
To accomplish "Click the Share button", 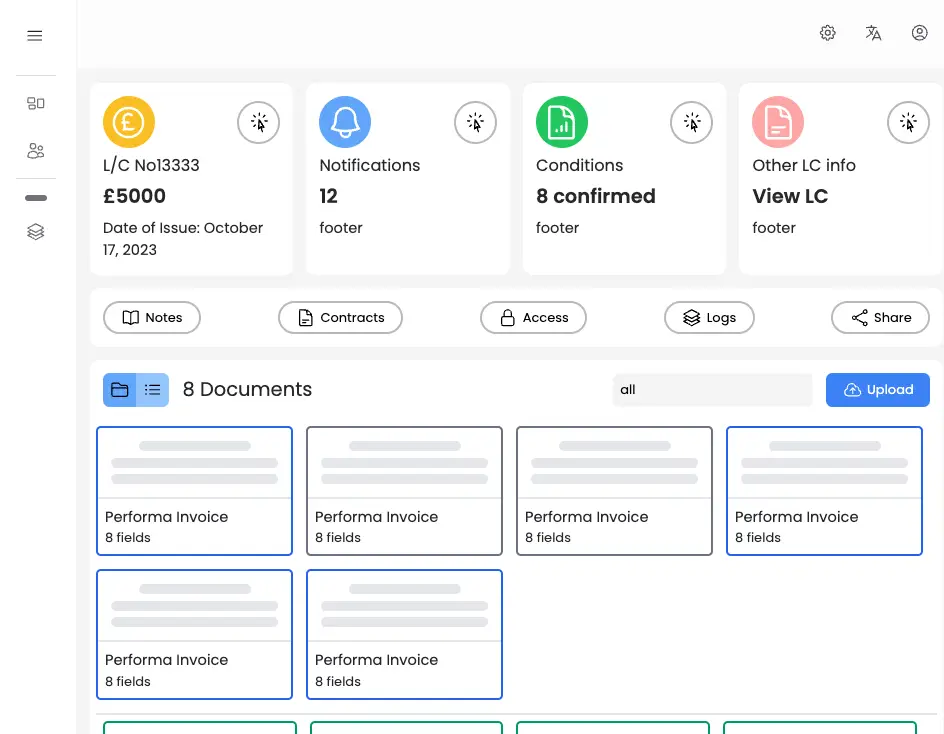I will 880,318.
